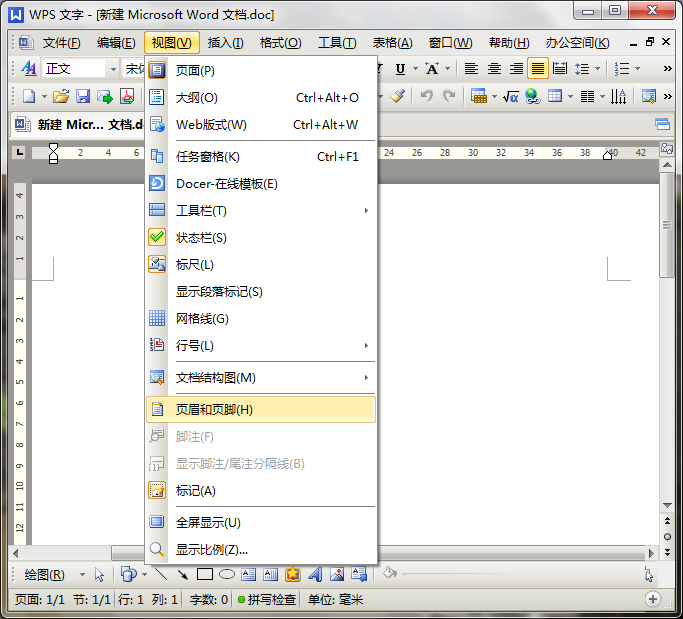This screenshot has height=619, width=683.
Task: Click the send by email icon
Action: tap(105, 96)
